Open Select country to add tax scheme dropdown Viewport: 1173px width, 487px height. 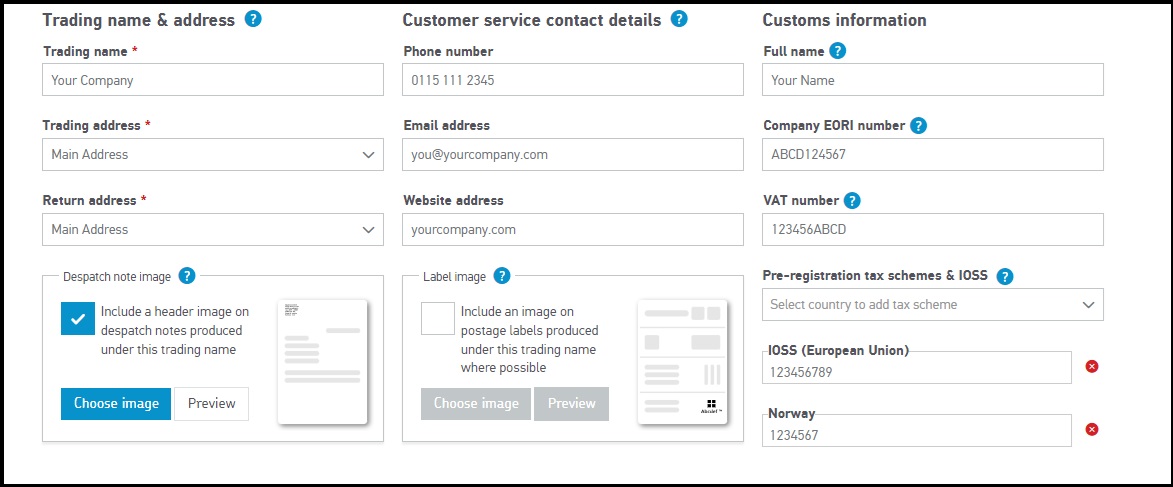coord(932,305)
